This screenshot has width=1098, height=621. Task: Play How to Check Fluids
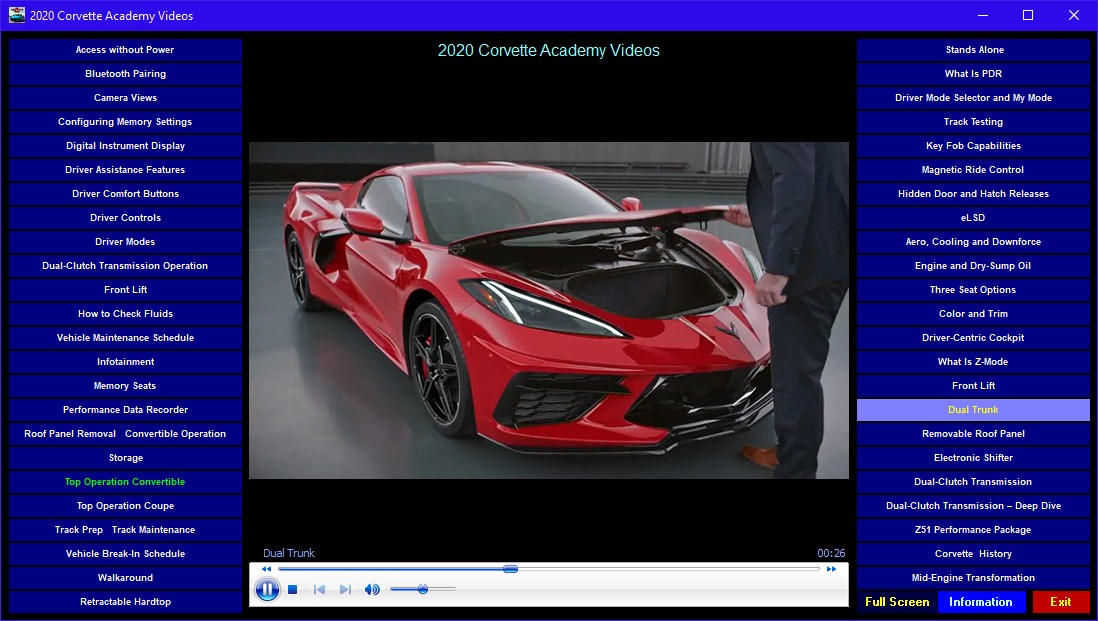coord(125,314)
